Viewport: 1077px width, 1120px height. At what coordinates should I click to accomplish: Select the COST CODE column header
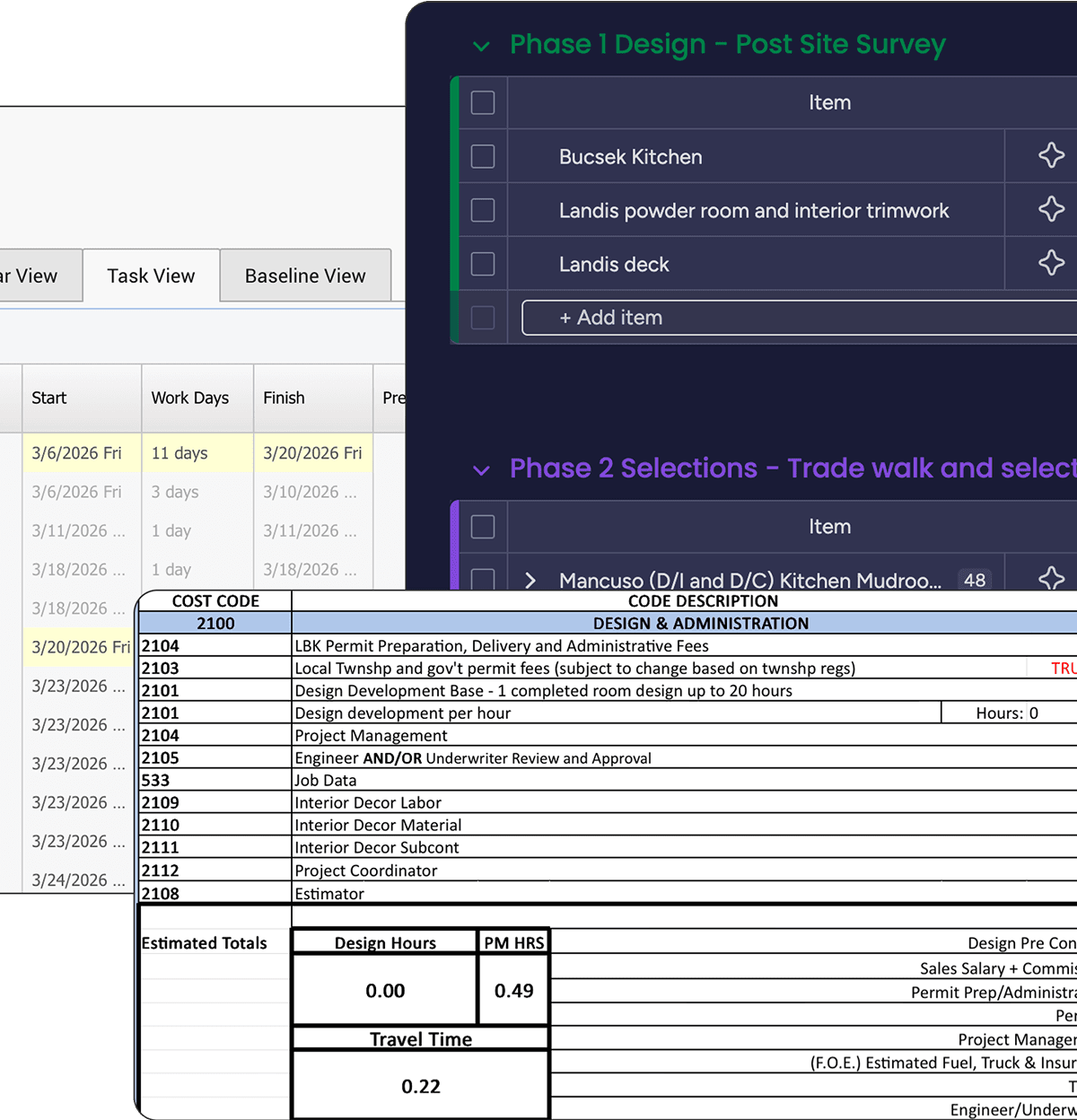pyautogui.click(x=215, y=600)
